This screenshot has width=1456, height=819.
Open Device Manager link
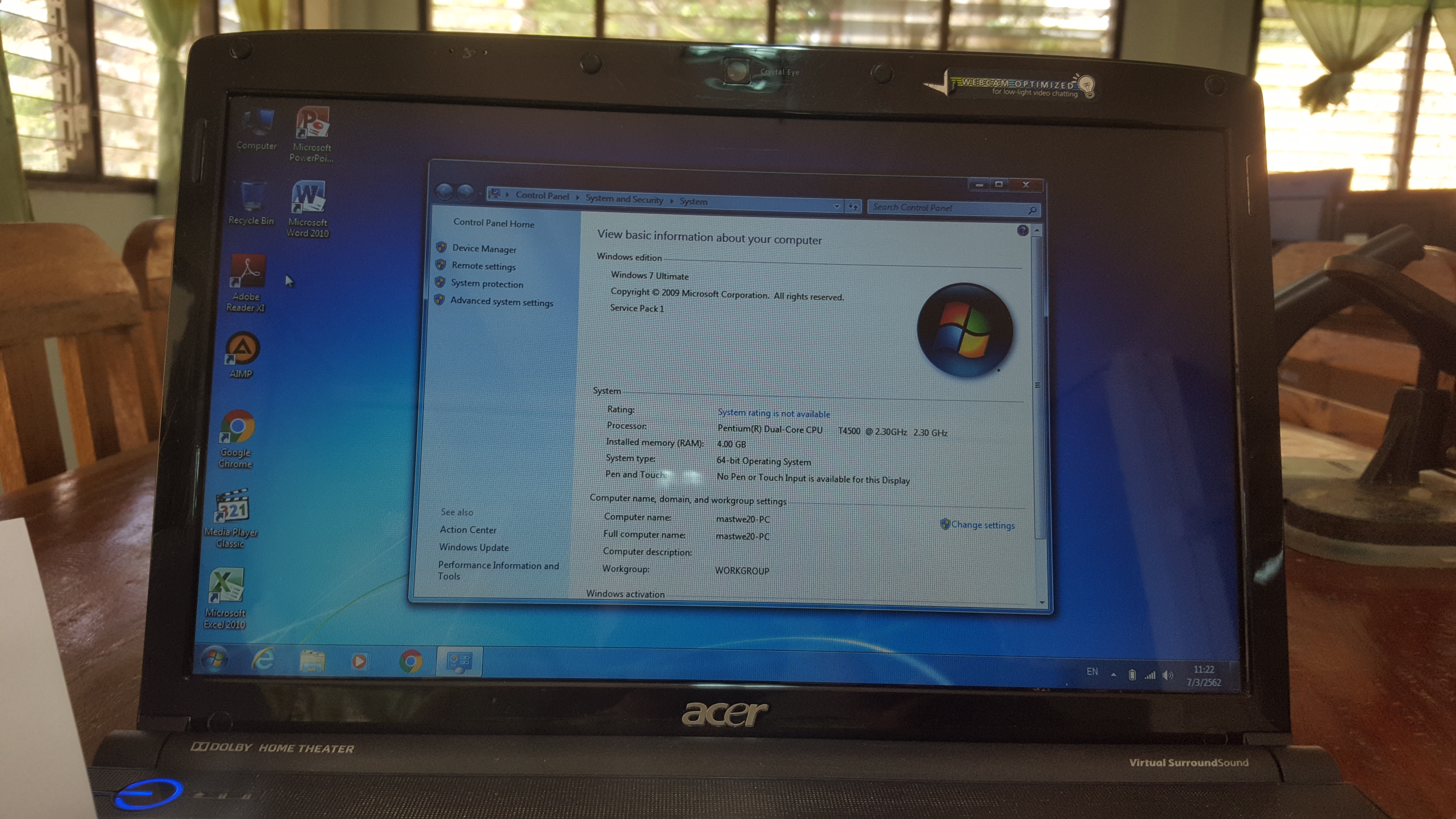tap(484, 249)
